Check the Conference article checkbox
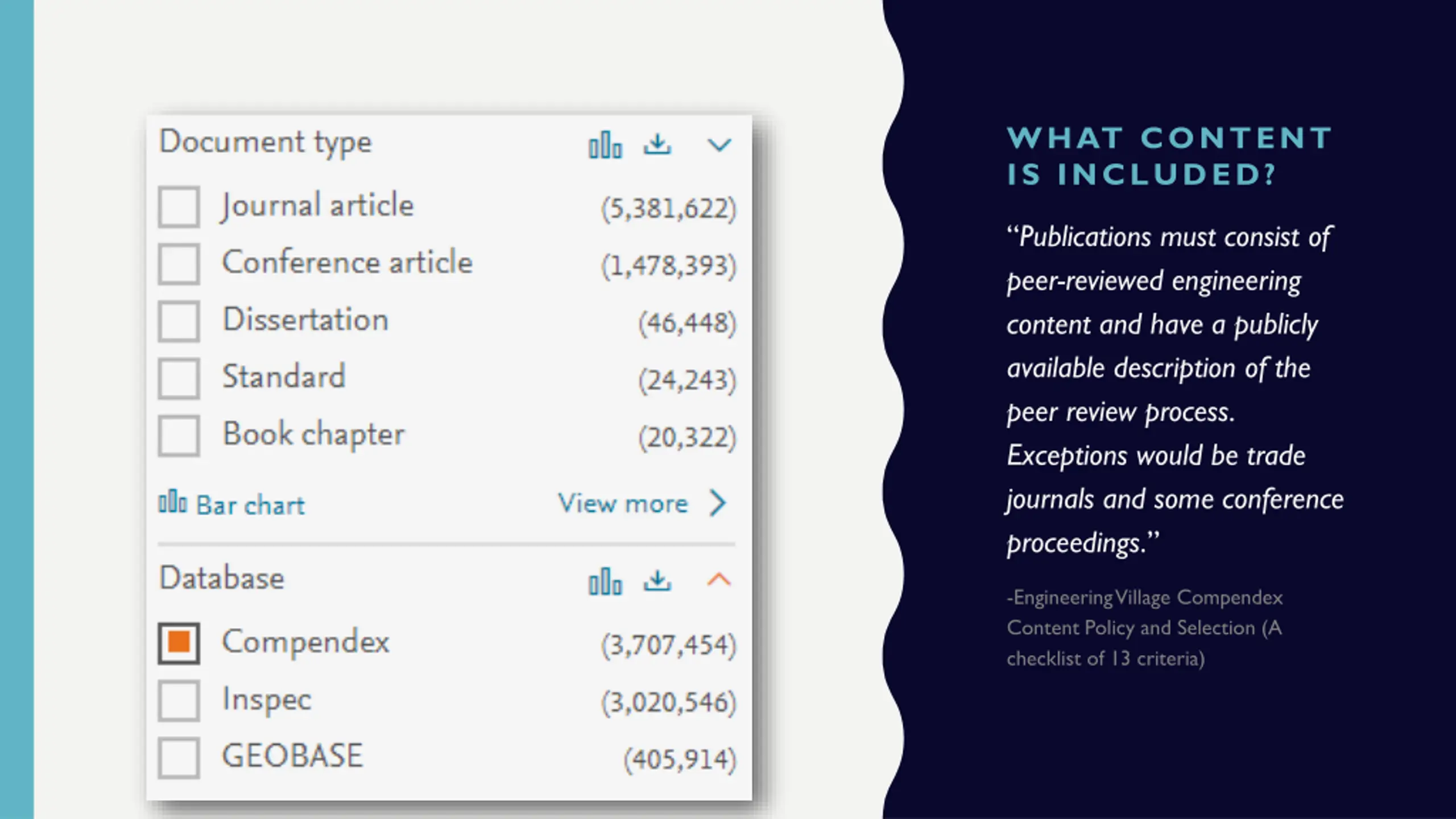Screen dimensions: 1456x819 coord(179,264)
